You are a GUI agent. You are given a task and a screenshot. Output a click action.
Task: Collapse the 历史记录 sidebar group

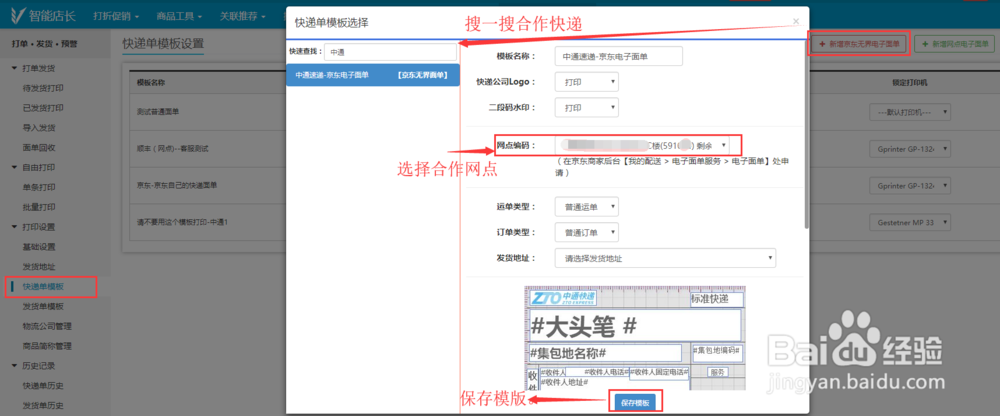point(33,366)
